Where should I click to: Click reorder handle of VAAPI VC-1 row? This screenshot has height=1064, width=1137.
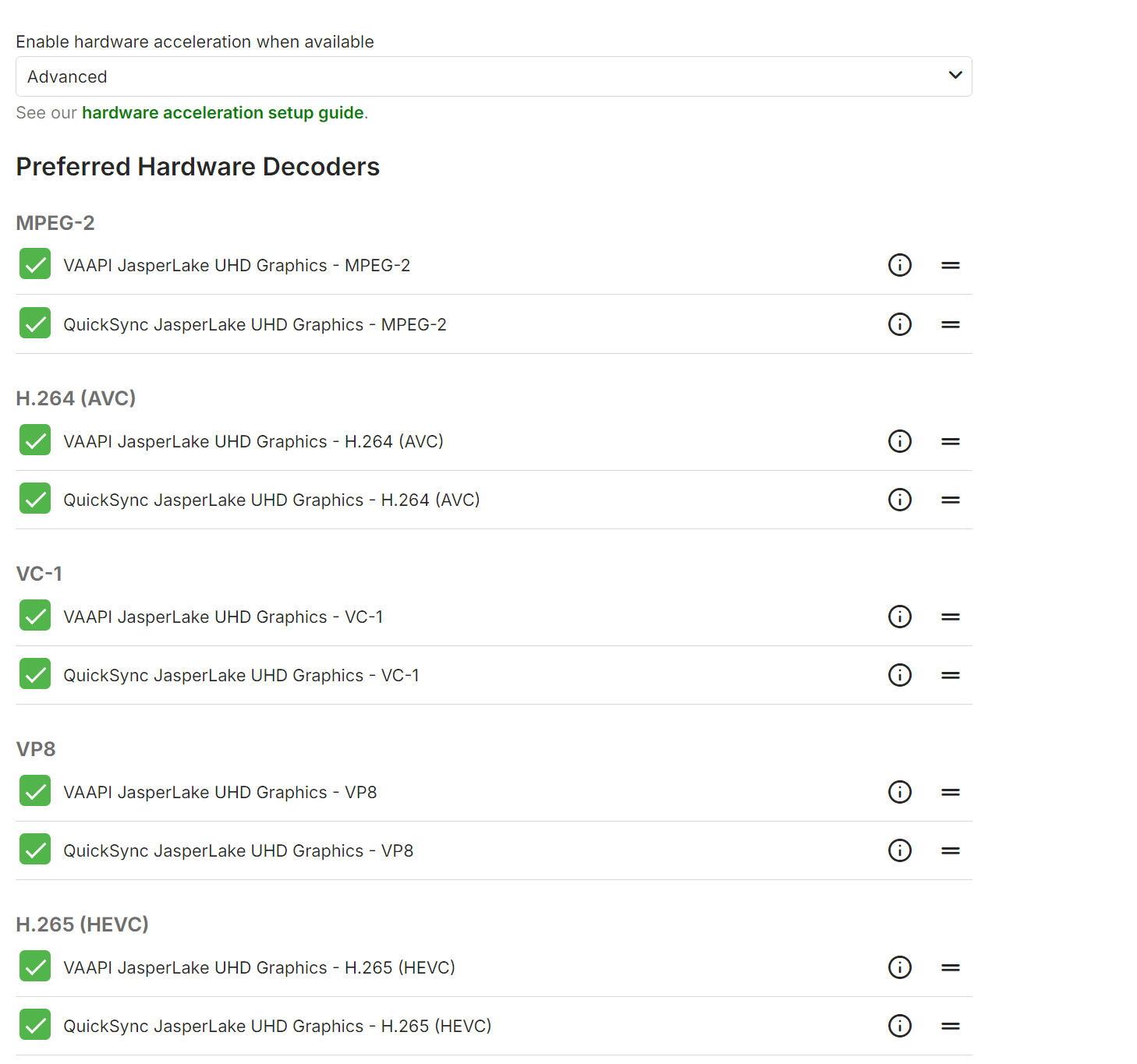(951, 617)
